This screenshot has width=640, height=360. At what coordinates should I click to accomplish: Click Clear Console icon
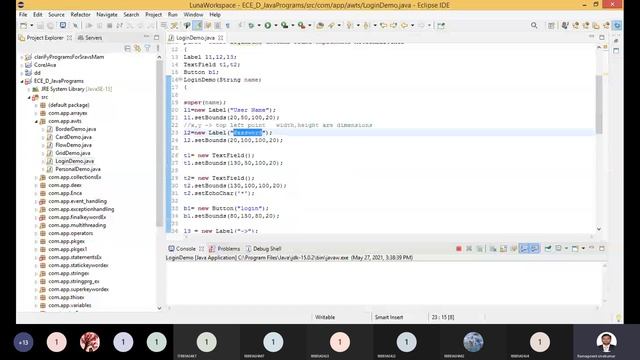click(493, 249)
